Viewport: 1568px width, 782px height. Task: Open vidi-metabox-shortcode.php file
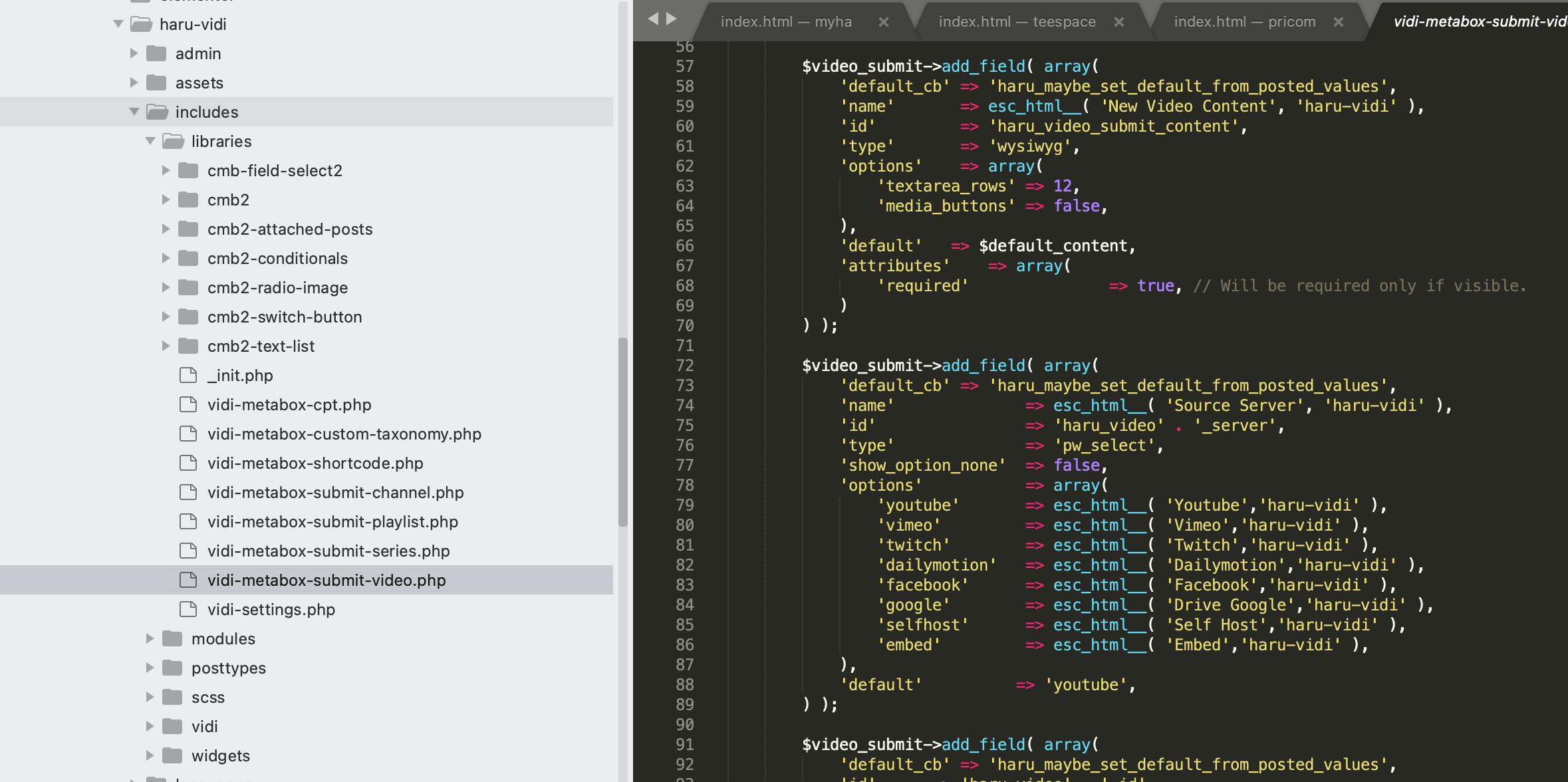coord(315,463)
